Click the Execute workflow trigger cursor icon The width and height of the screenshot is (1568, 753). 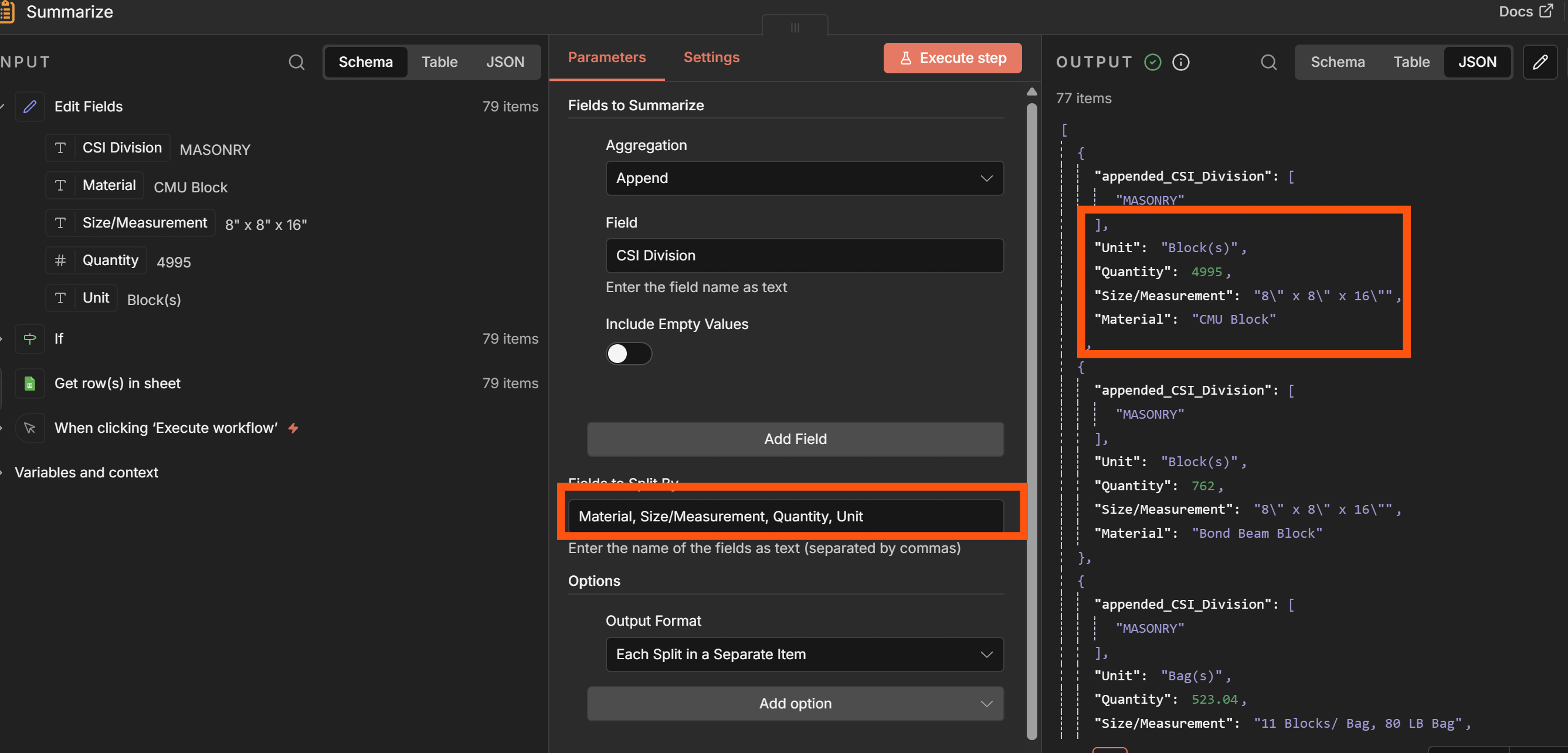click(30, 428)
